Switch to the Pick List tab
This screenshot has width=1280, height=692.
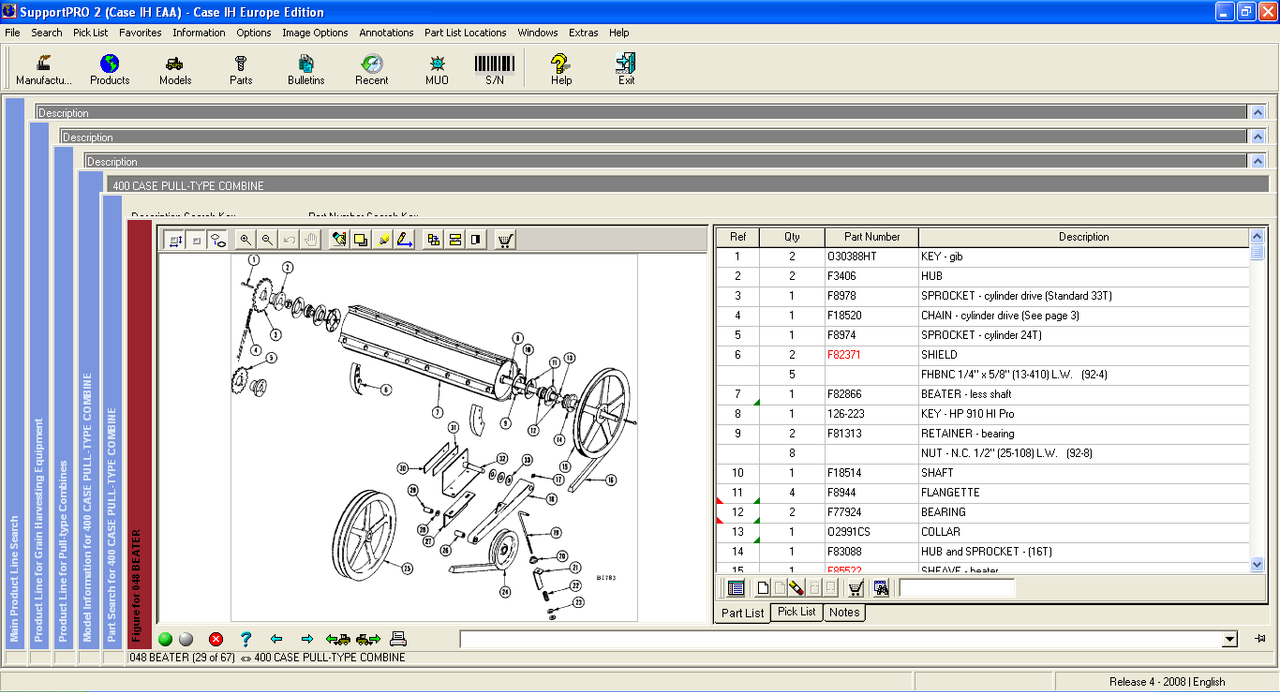pyautogui.click(x=796, y=612)
